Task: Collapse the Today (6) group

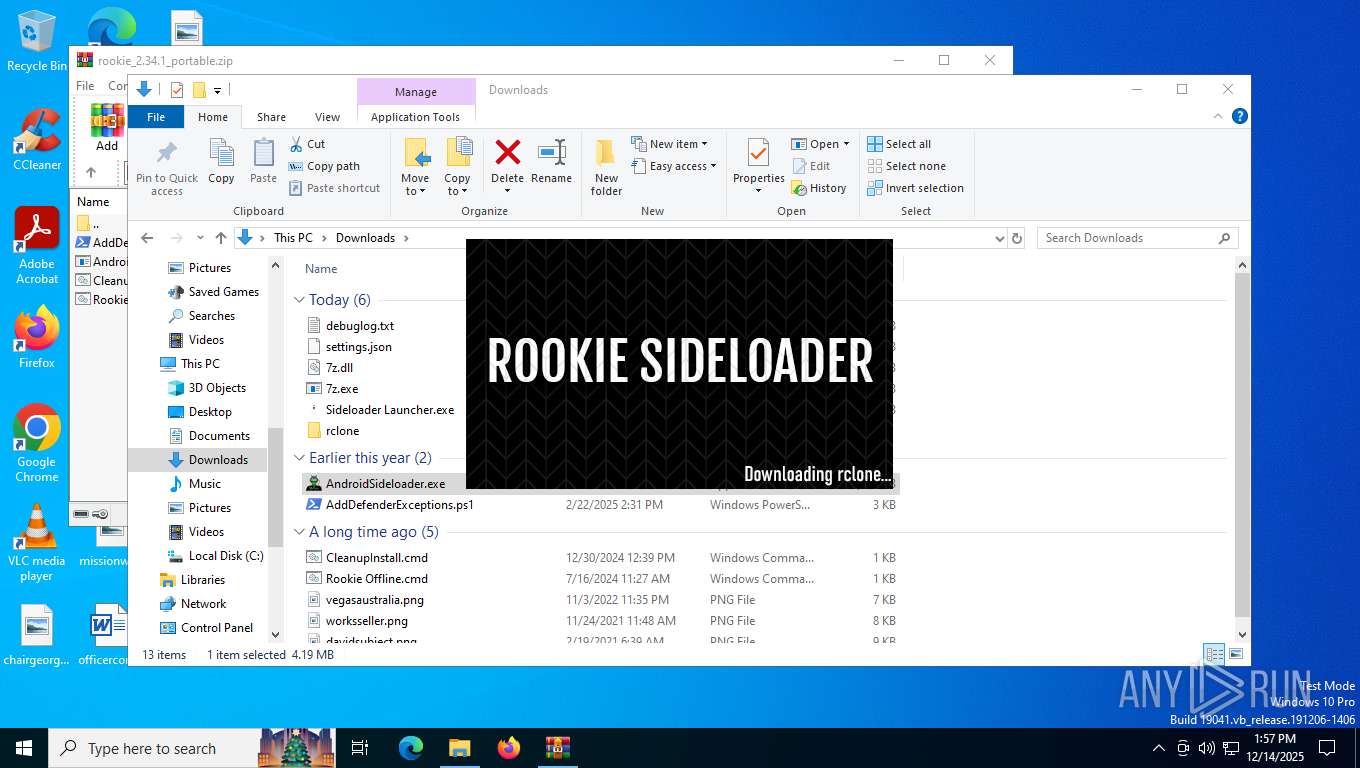Action: [299, 300]
